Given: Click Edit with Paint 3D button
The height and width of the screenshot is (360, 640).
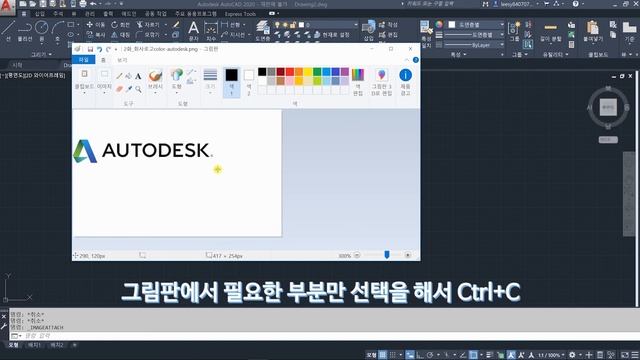Looking at the screenshot, I should click(381, 81).
